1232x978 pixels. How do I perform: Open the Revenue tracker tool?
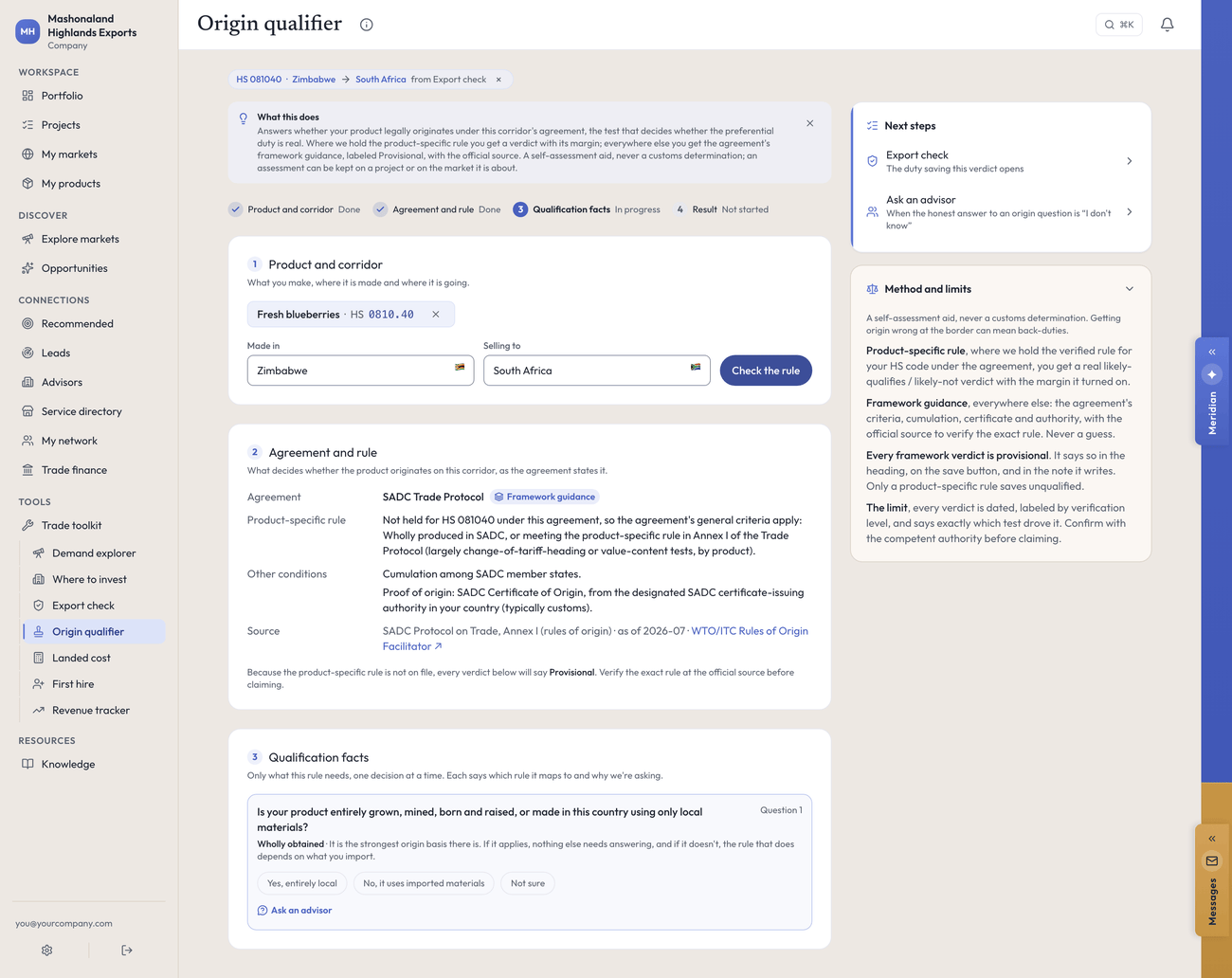point(95,710)
